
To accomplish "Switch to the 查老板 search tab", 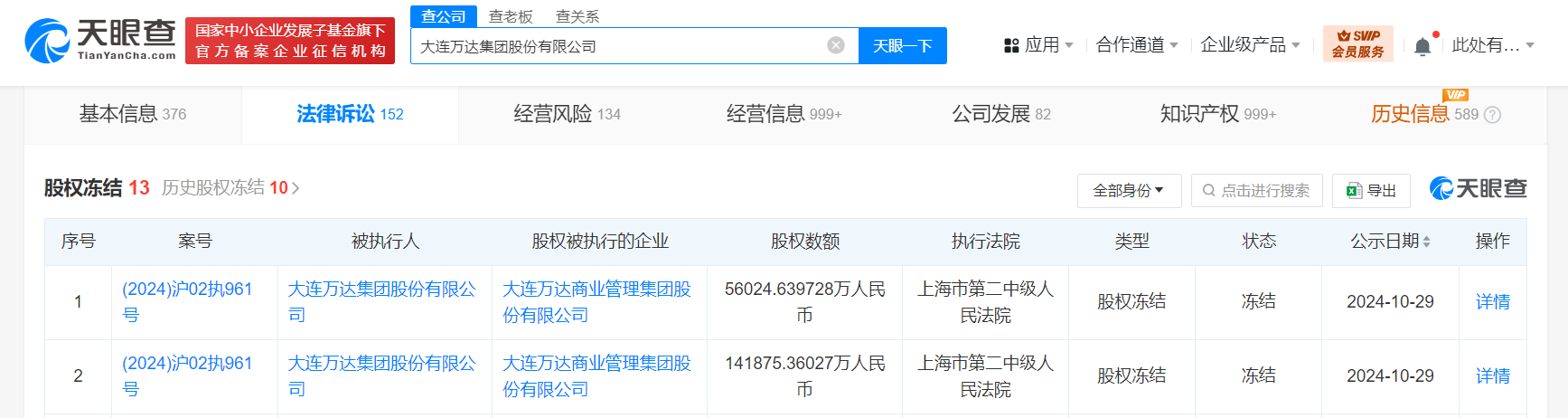I will [511, 16].
